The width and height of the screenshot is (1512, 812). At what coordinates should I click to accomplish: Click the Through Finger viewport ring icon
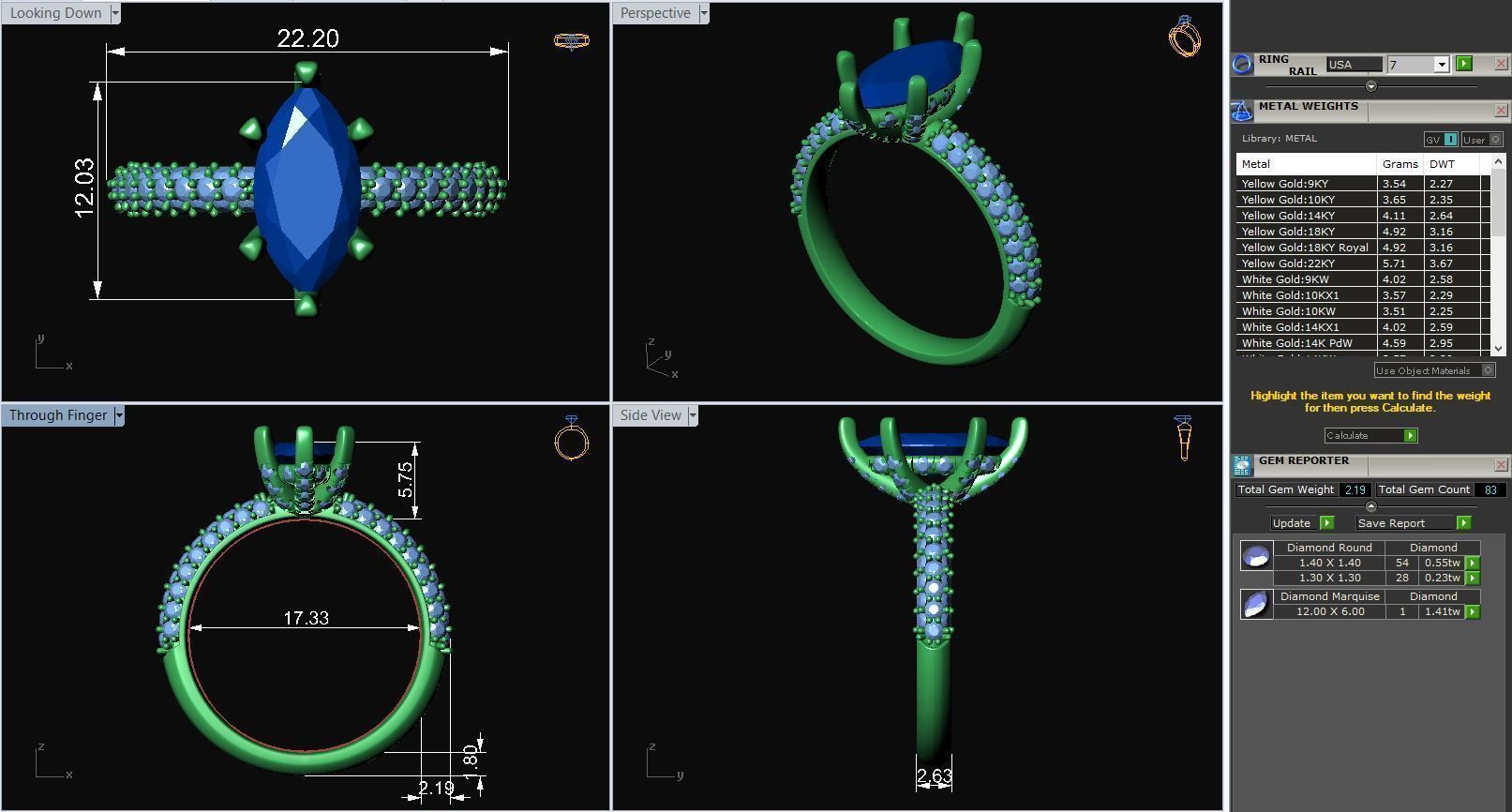572,438
